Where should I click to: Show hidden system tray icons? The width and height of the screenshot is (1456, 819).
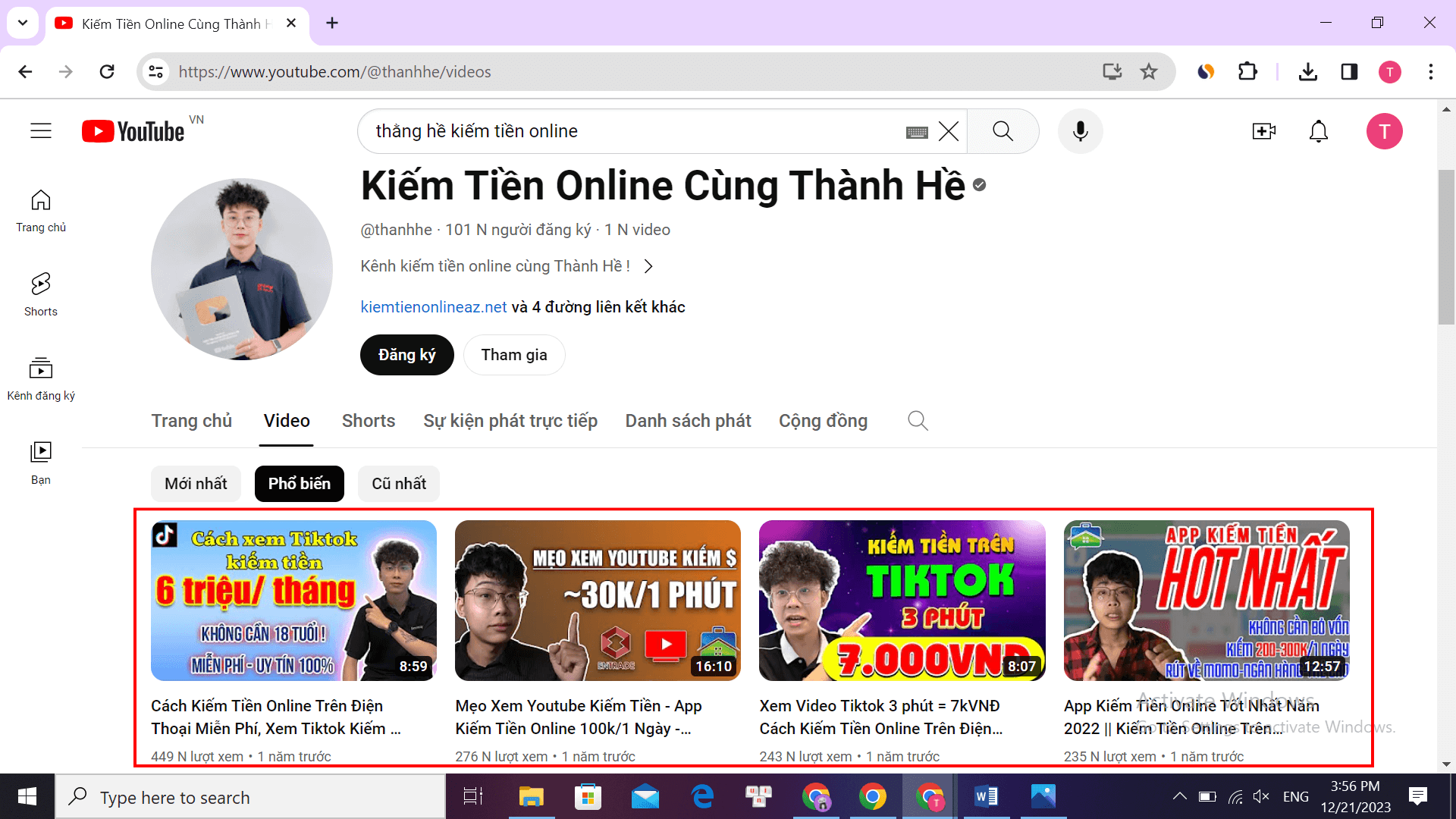1179,796
